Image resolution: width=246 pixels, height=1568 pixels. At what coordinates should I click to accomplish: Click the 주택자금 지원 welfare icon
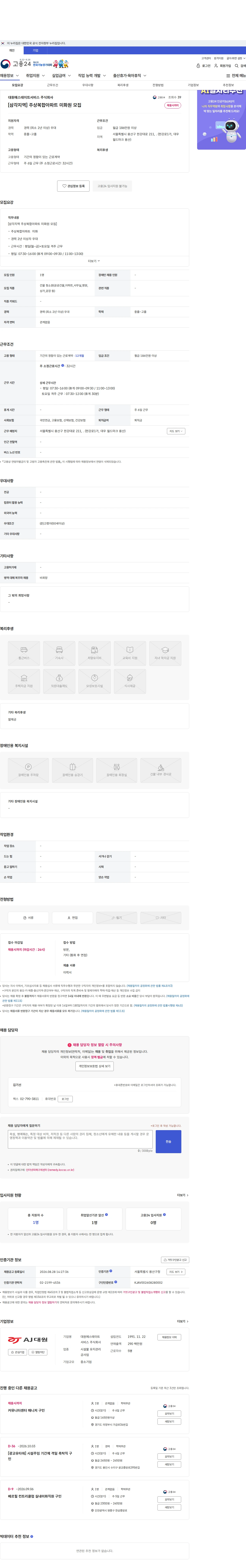[x=24, y=681]
